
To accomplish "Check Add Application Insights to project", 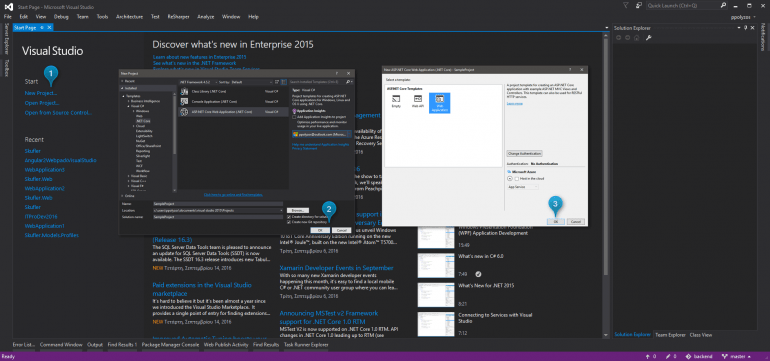I will tap(294, 117).
